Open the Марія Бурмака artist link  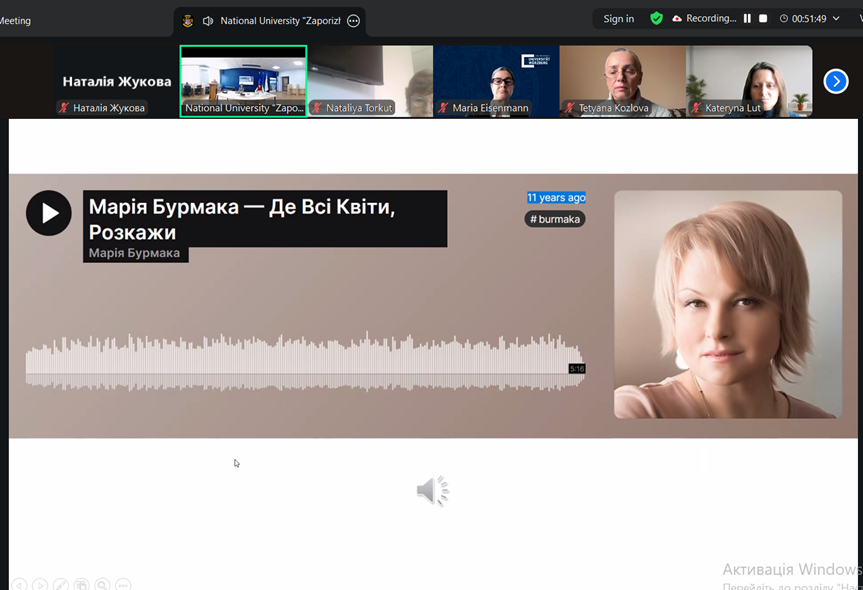click(134, 253)
